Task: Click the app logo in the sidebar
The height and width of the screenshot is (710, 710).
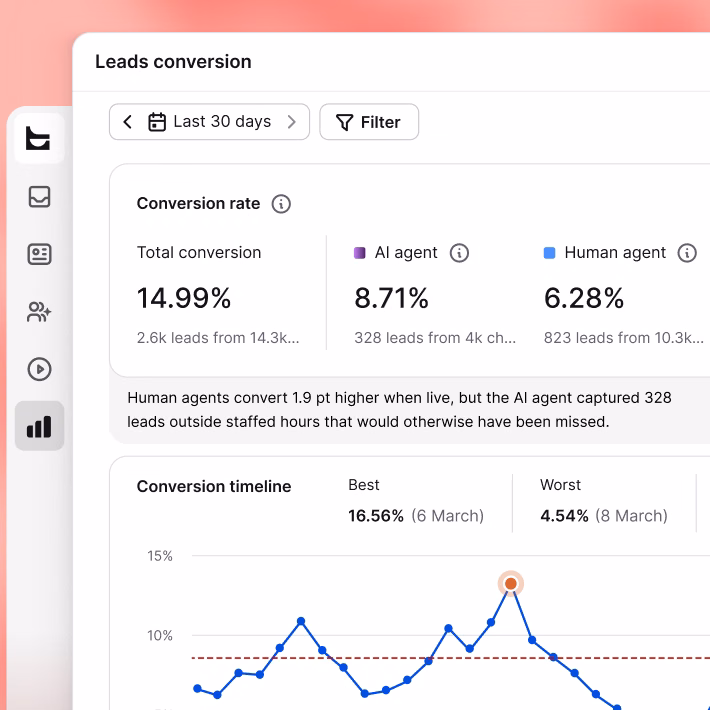Action: coord(38,138)
